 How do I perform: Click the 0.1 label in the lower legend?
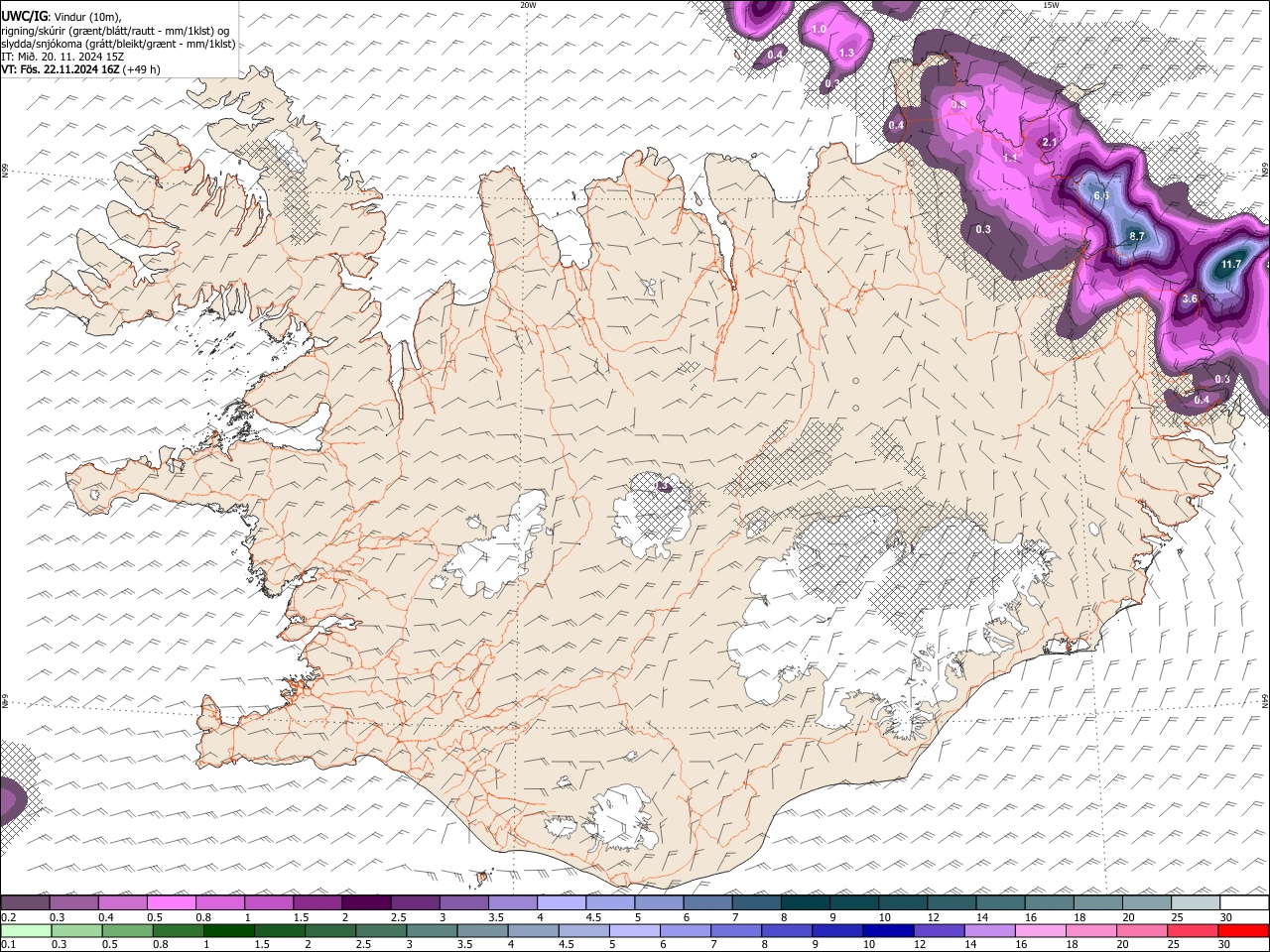click(x=8, y=945)
